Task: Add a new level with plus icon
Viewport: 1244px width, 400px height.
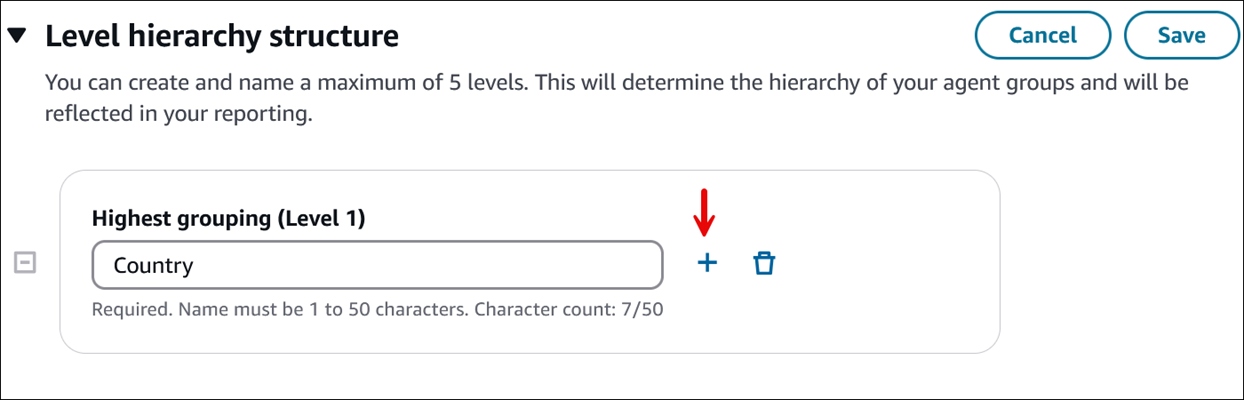Action: [707, 264]
